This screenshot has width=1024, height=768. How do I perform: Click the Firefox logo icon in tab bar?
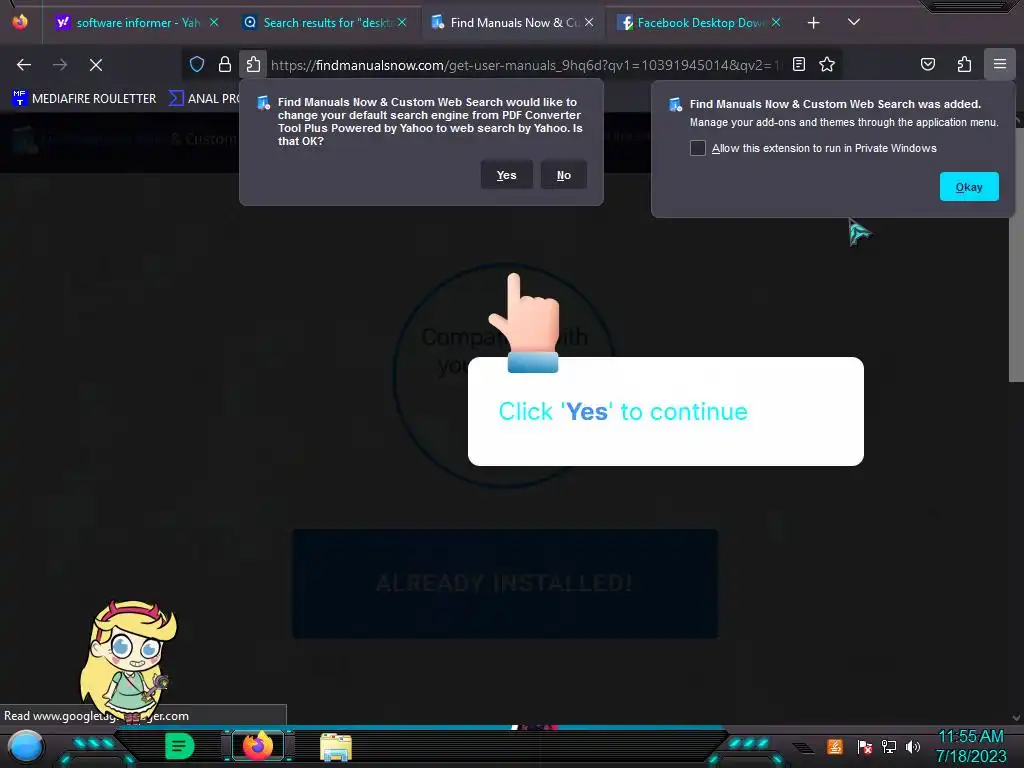(20, 22)
